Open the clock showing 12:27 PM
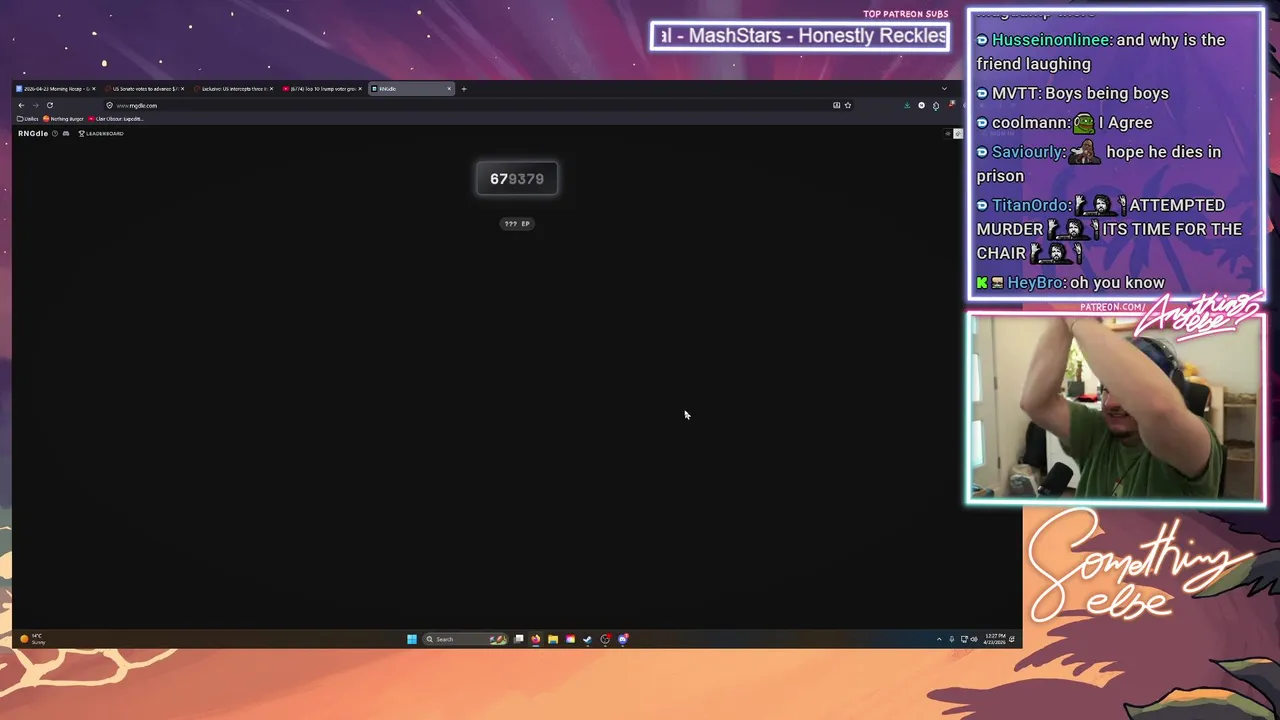Viewport: 1280px width, 720px height. [x=995, y=639]
